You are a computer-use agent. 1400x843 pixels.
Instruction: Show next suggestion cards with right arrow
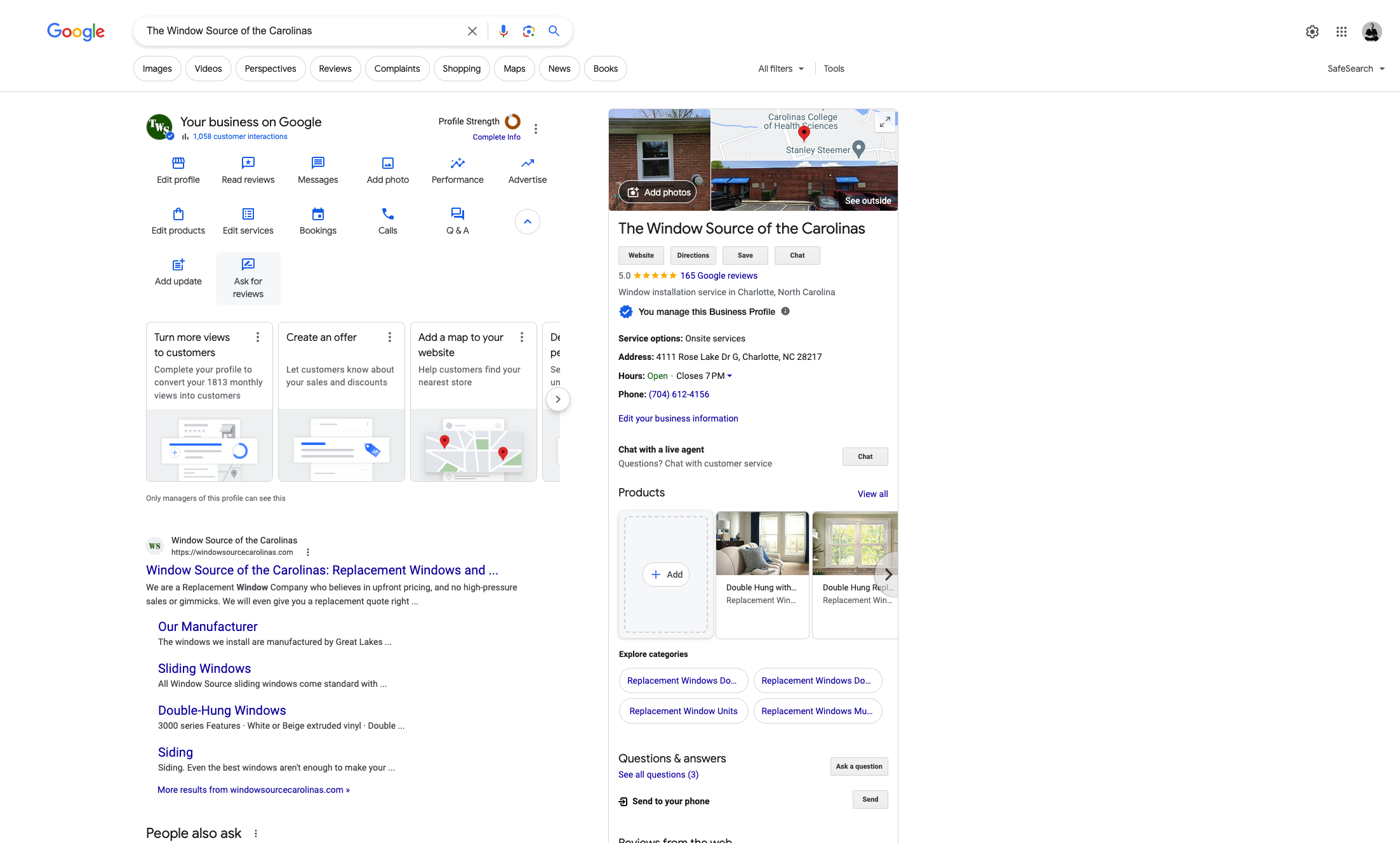click(558, 399)
